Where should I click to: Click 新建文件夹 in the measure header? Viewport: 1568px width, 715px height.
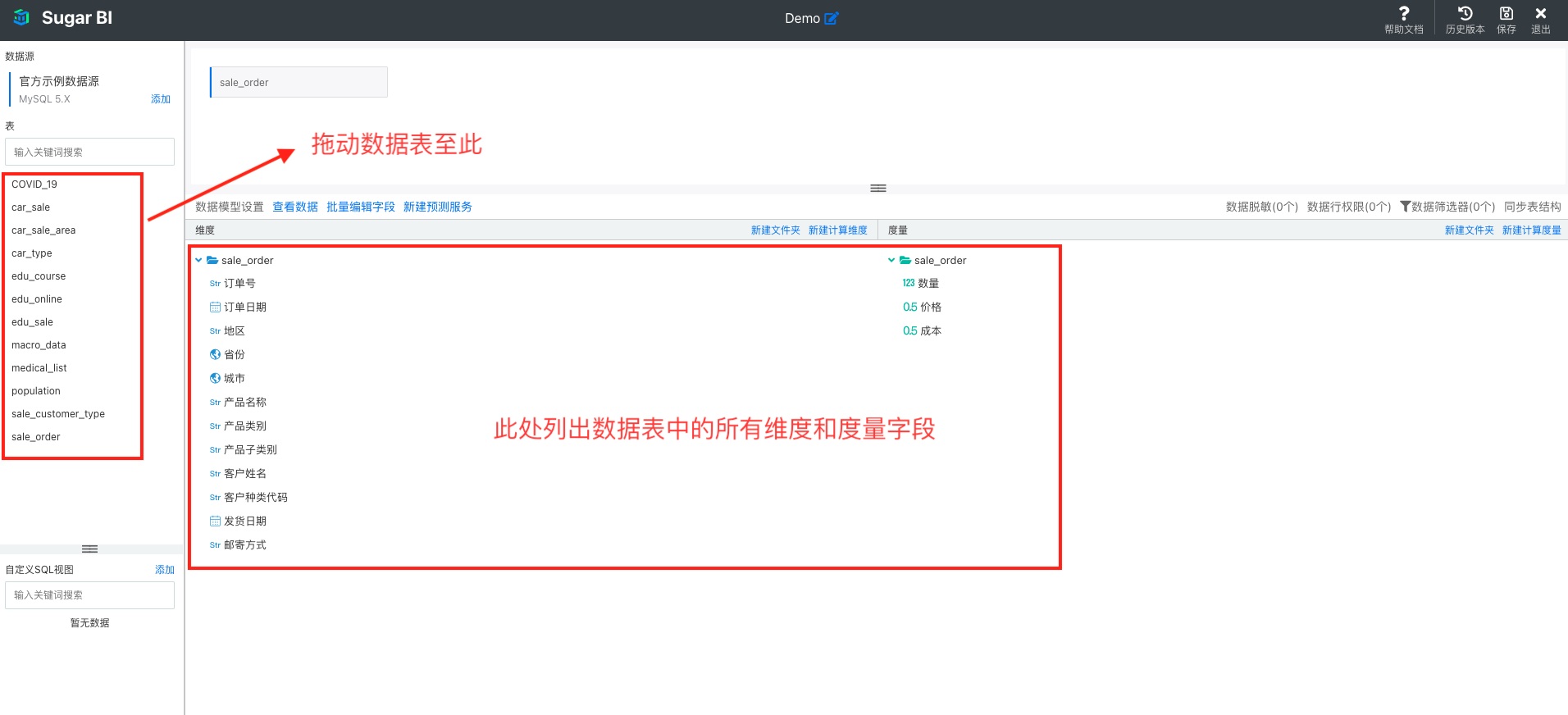1470,230
